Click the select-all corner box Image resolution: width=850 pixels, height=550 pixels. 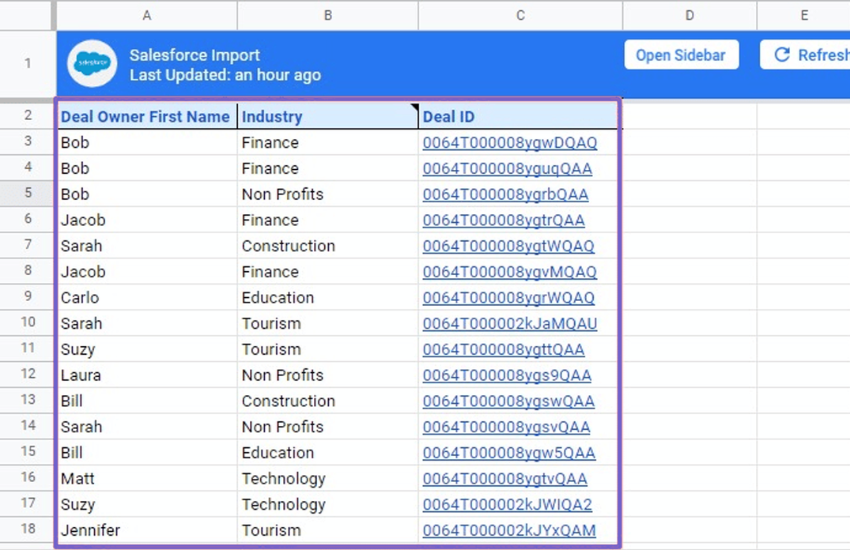[x=27, y=15]
